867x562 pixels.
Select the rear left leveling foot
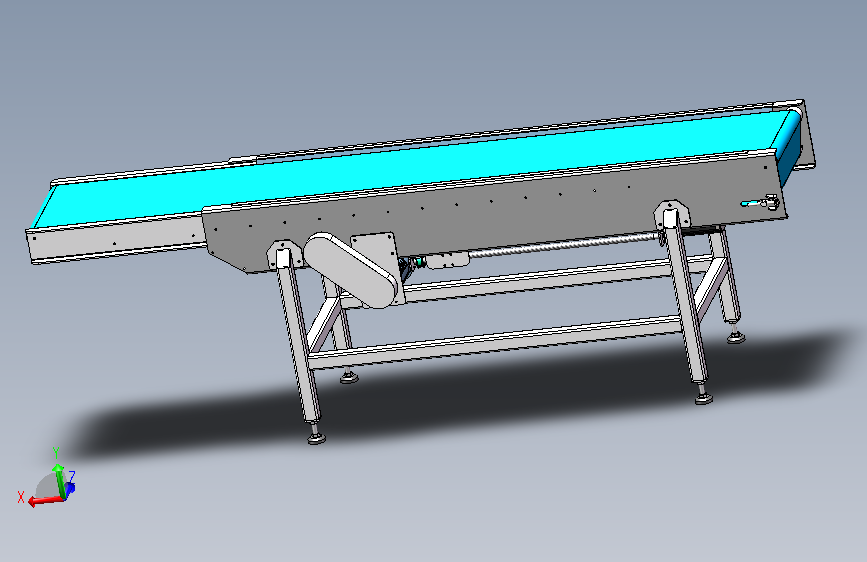(349, 376)
